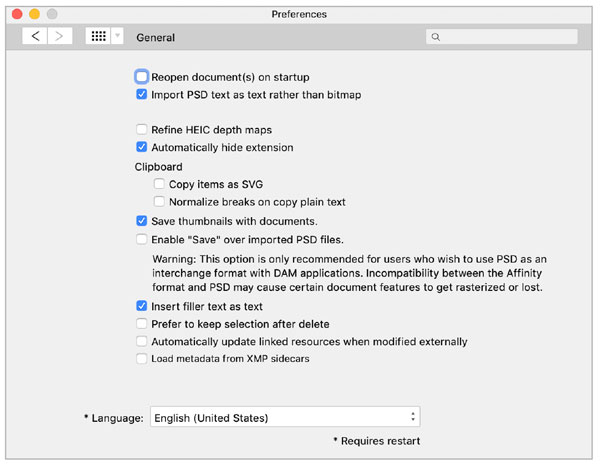Enable Reopen document(s) on startup
This screenshot has width=600, height=467.
142,77
